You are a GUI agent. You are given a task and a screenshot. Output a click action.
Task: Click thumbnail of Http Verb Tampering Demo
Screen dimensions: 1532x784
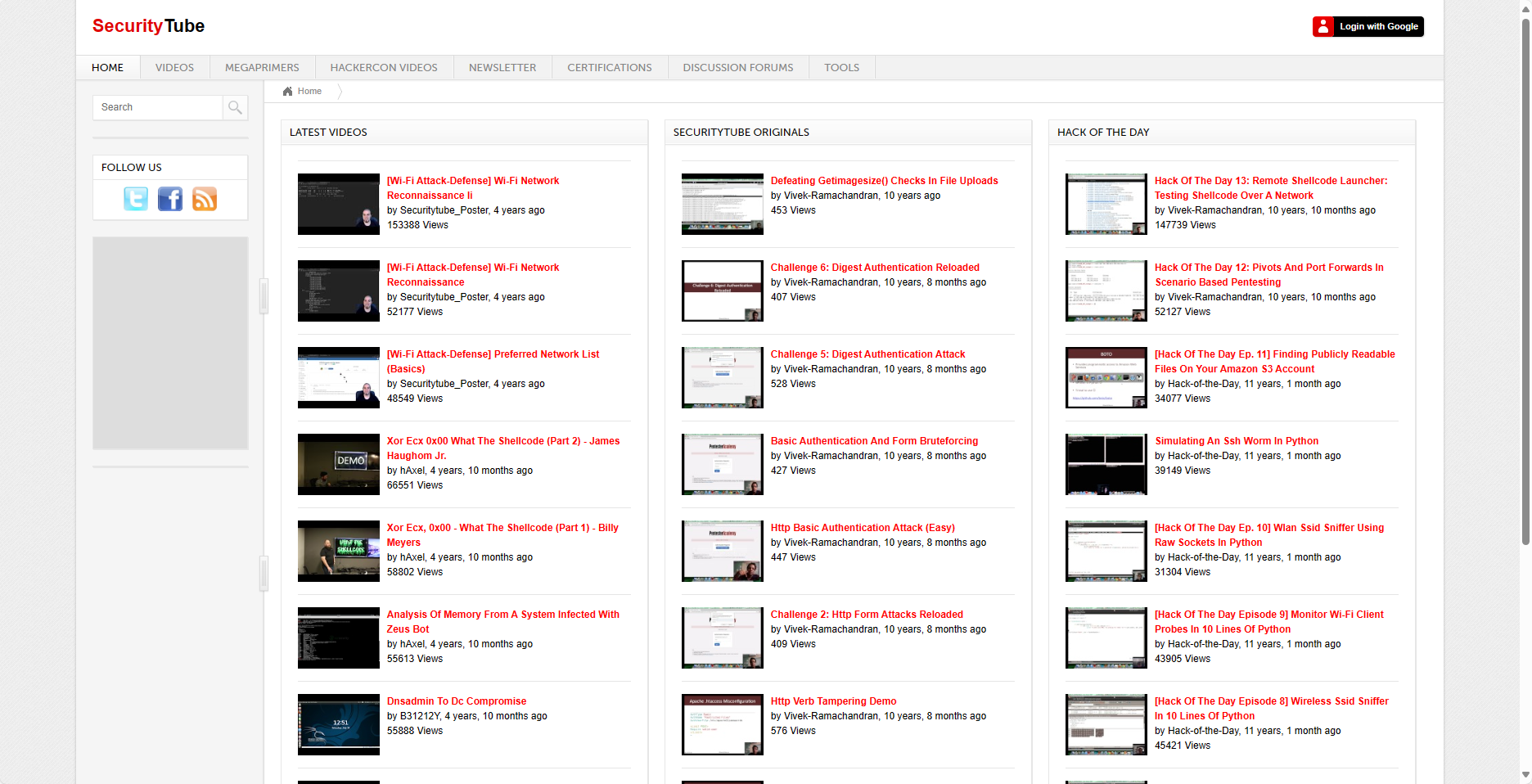[x=723, y=725]
